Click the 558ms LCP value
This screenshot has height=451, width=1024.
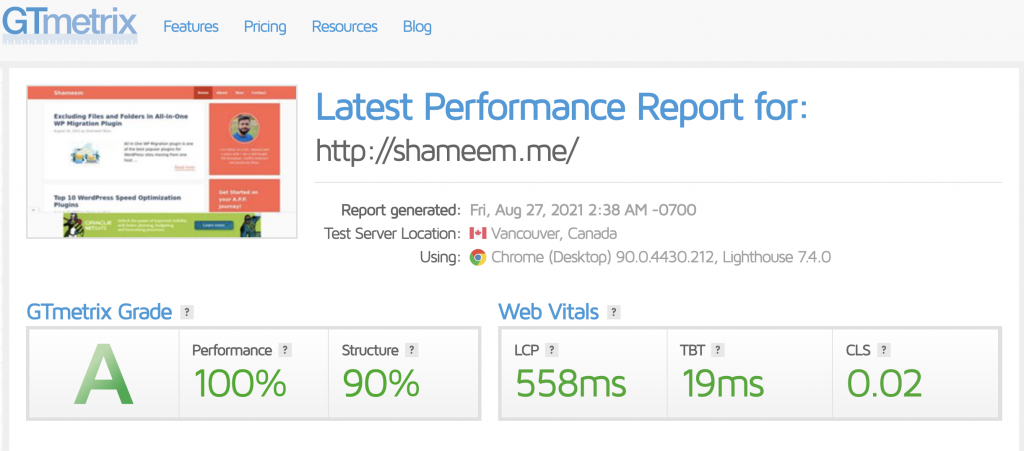point(571,384)
